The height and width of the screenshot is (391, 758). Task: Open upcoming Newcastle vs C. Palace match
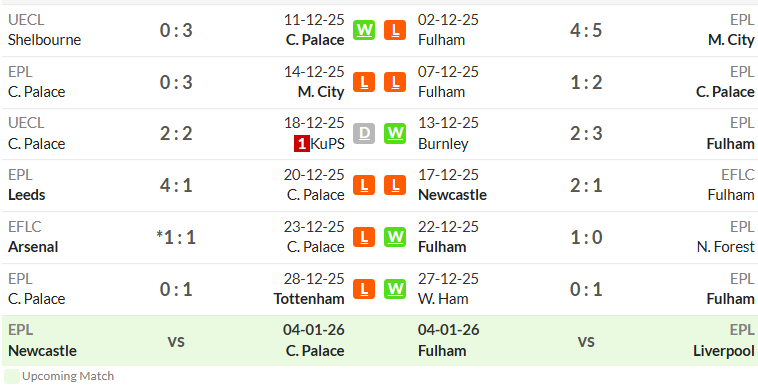click(176, 341)
